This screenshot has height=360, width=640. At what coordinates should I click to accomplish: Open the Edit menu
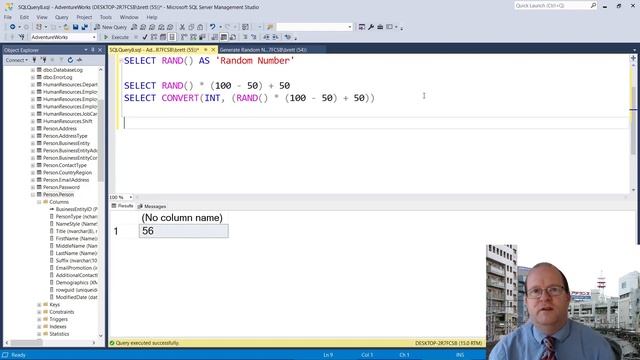pos(24,17)
